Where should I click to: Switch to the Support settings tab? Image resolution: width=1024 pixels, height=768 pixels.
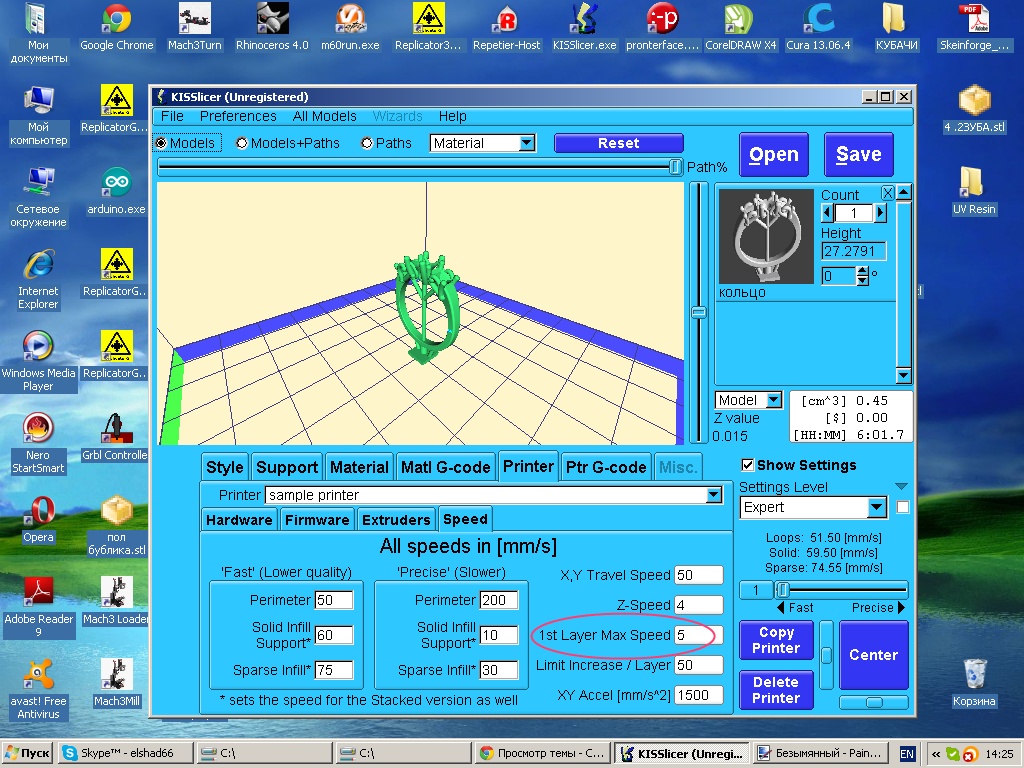coord(287,467)
